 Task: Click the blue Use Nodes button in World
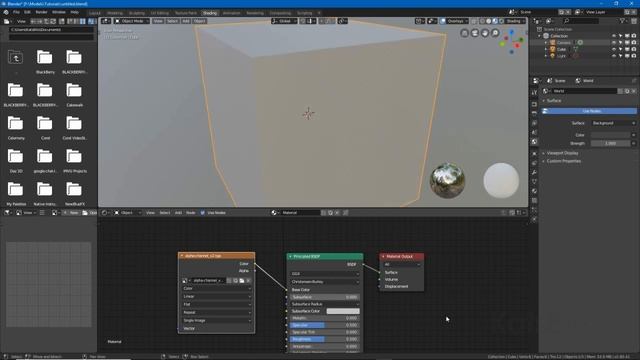click(x=589, y=111)
